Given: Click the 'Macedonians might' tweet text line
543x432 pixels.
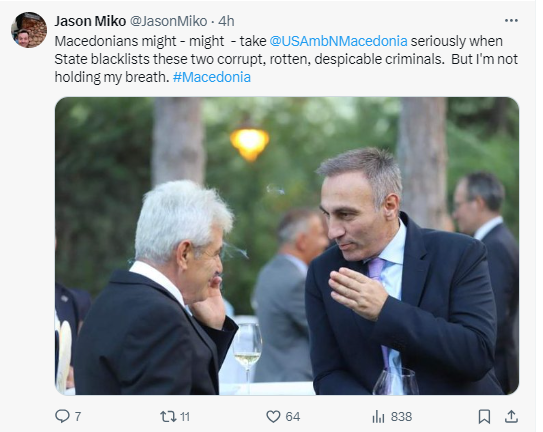Looking at the screenshot, I should pos(115,41).
